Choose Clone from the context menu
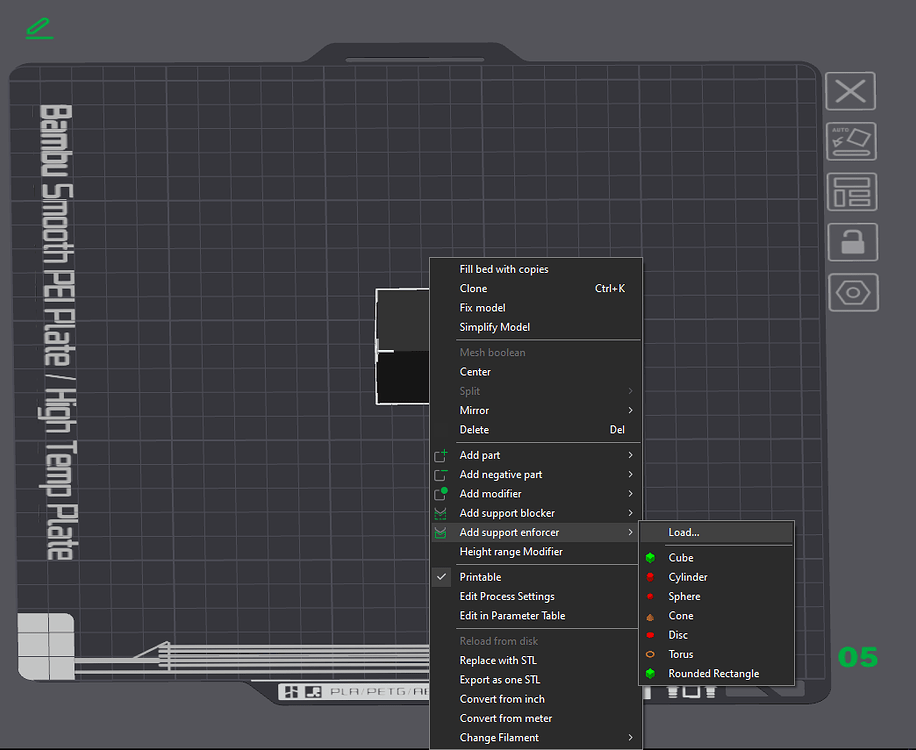 pyautogui.click(x=536, y=289)
